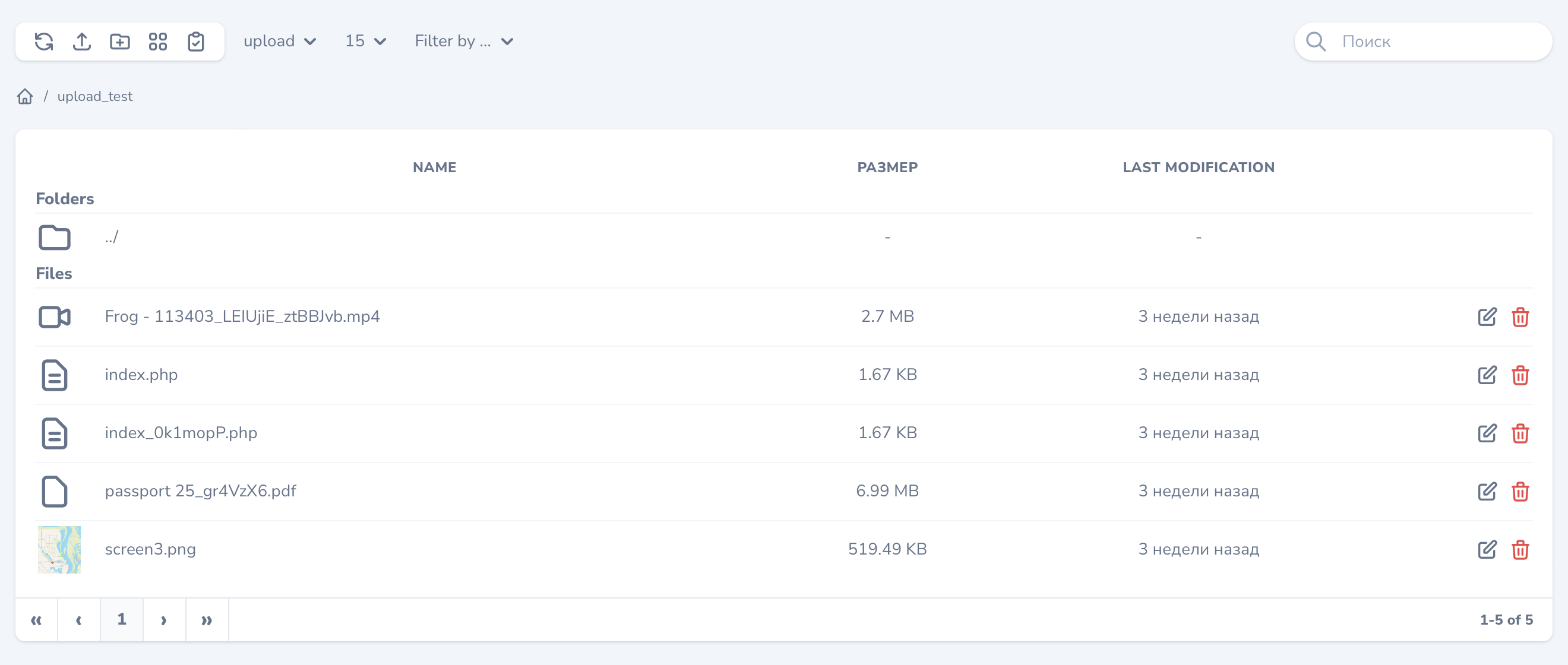Edit the screen3.png file
Viewport: 1568px width, 665px height.
(1487, 549)
